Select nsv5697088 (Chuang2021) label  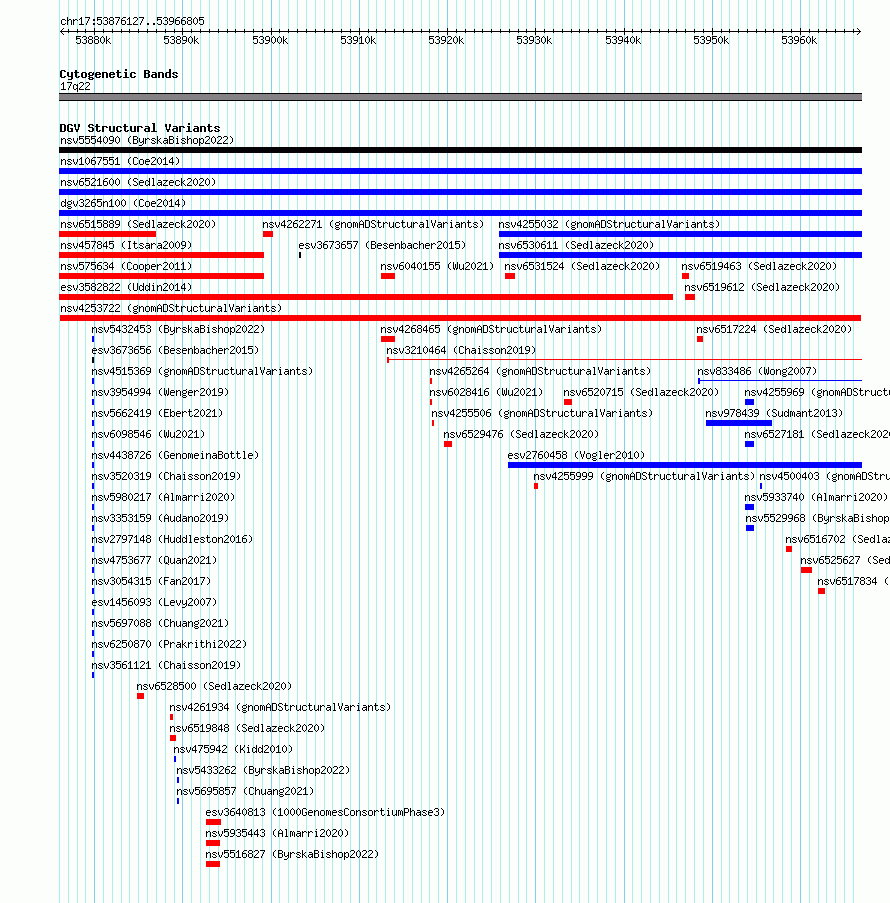coord(160,624)
